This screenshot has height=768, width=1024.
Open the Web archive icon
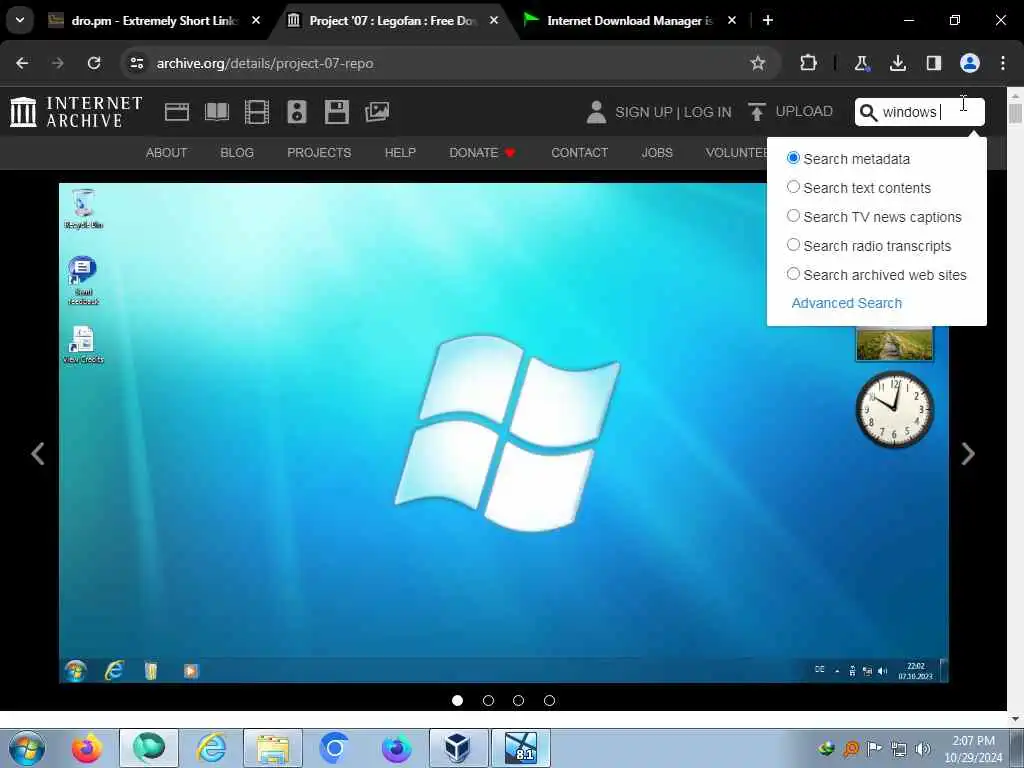[x=176, y=112]
